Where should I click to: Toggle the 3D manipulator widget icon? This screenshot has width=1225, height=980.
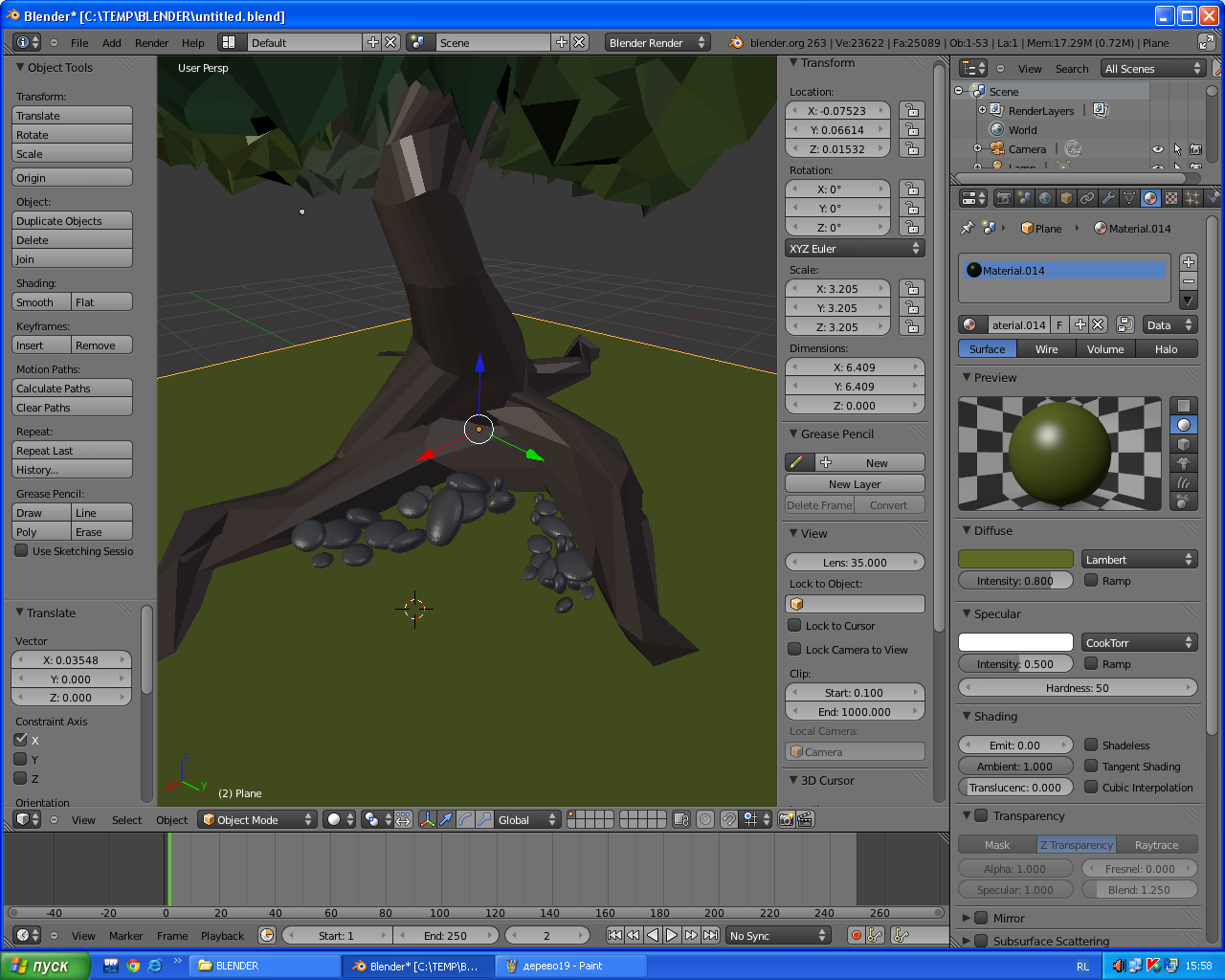click(x=427, y=819)
